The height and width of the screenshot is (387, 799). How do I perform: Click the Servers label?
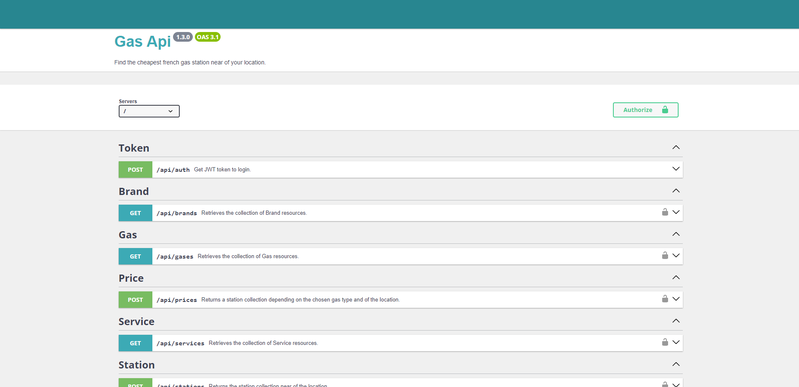[x=128, y=101]
